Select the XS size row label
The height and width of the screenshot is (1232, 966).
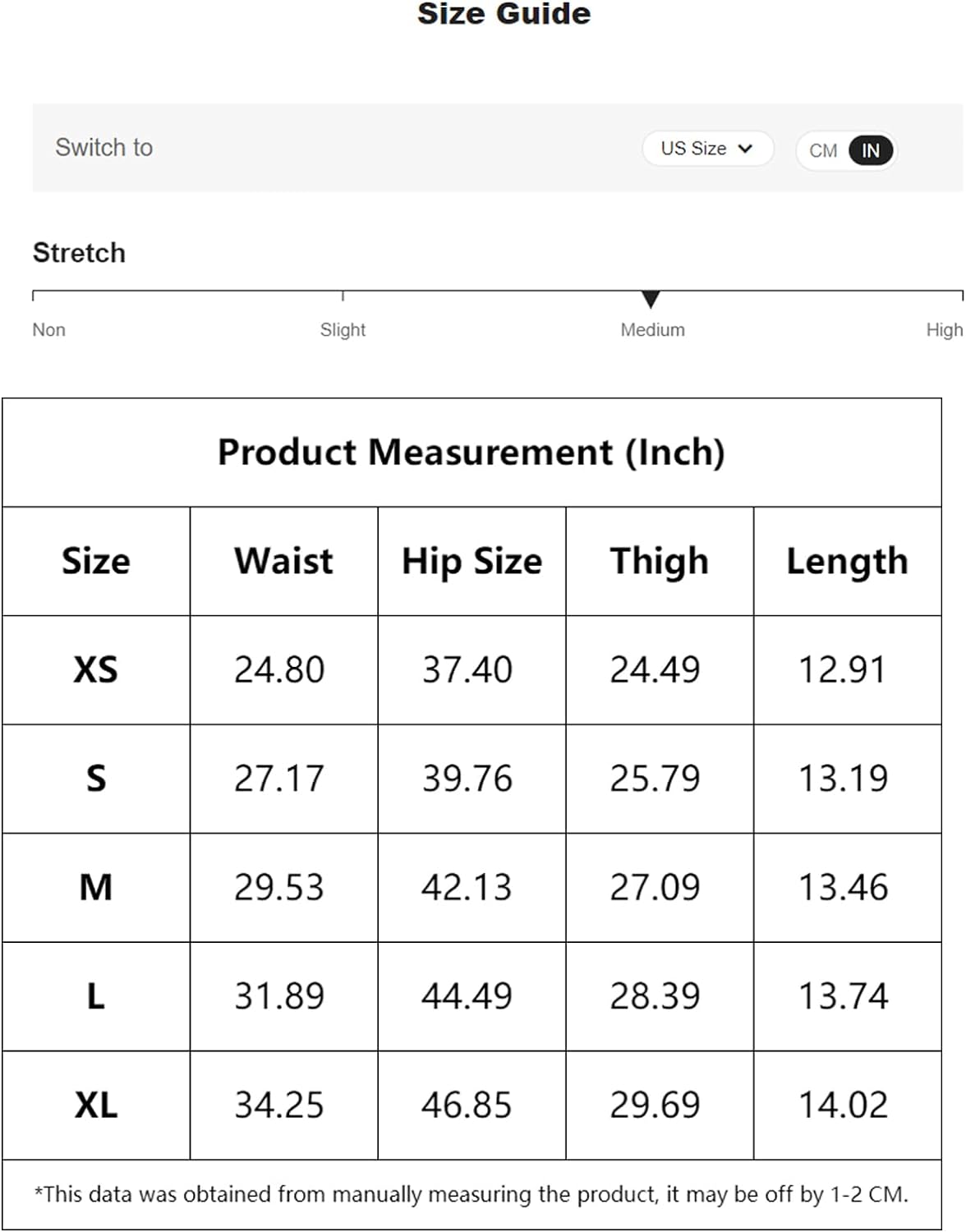(96, 669)
